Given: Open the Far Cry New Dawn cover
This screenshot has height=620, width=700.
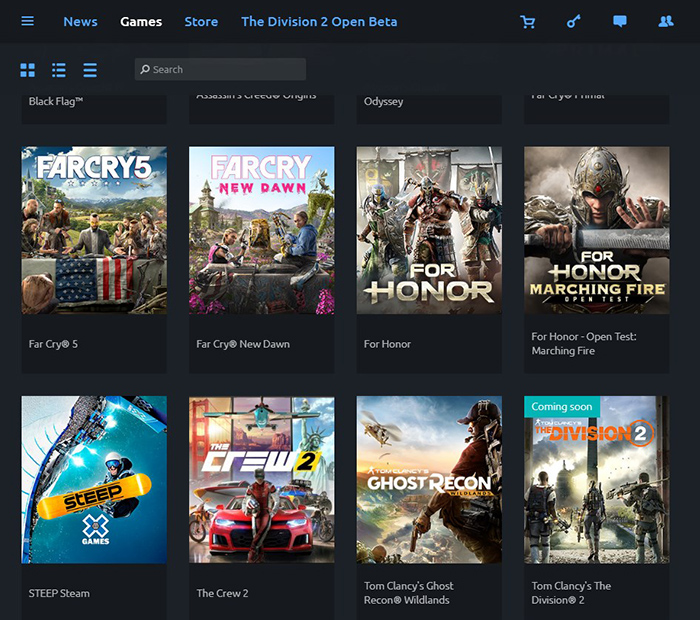Looking at the screenshot, I should (x=262, y=230).
